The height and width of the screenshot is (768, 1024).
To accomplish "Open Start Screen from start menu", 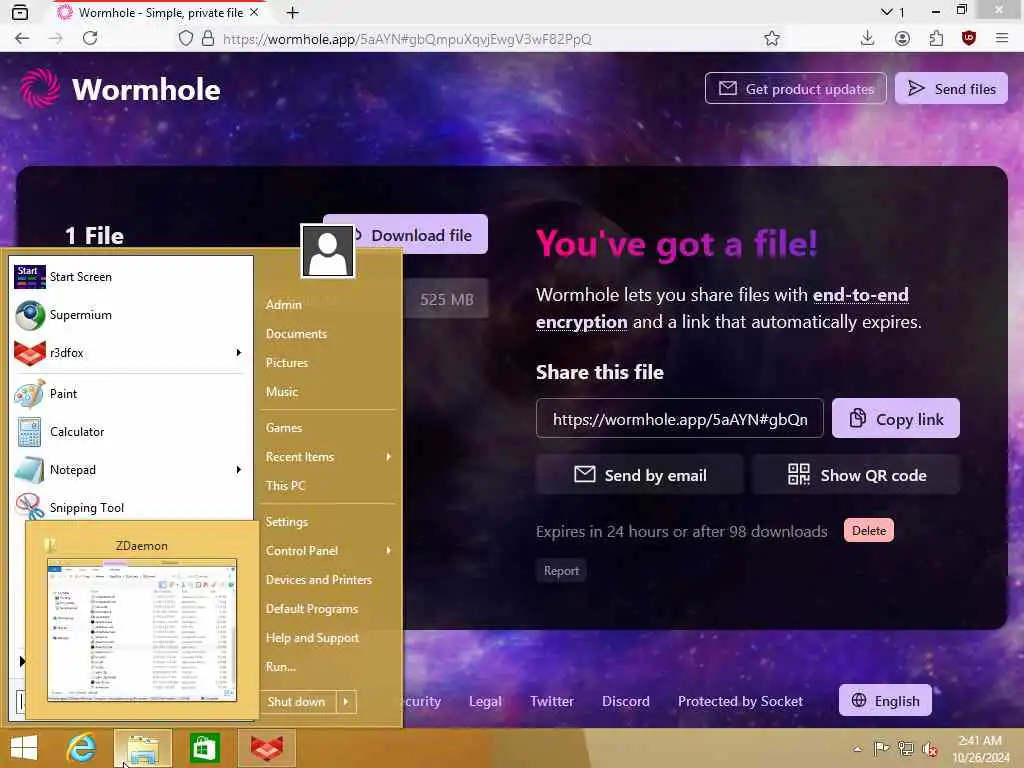I will coord(129,276).
